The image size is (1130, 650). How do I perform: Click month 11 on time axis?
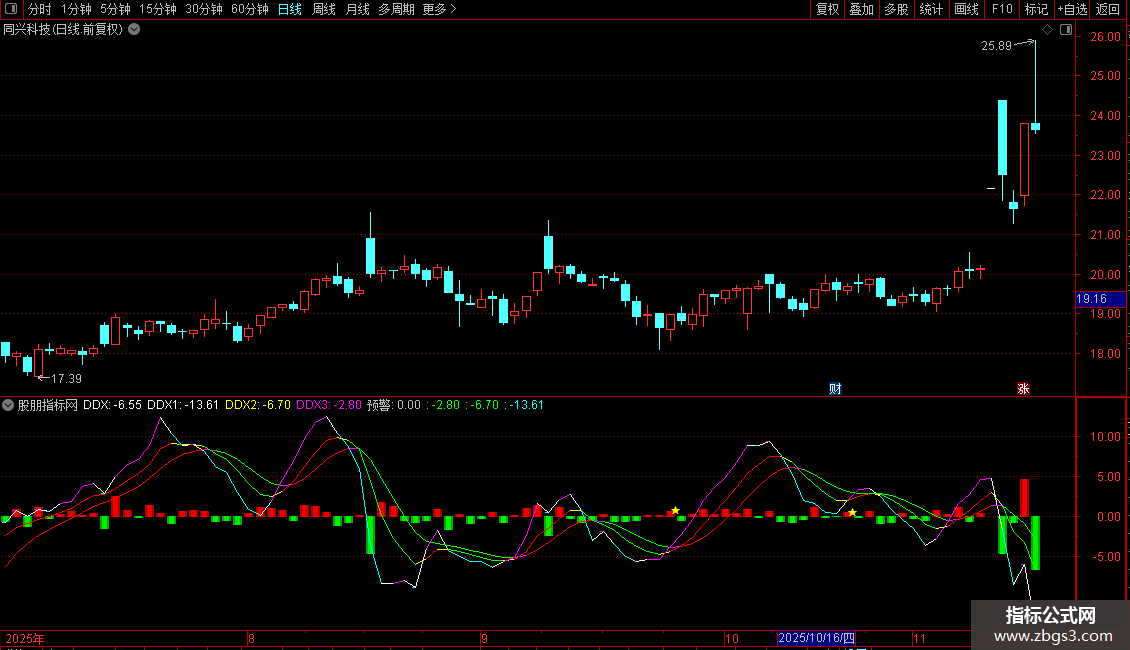click(x=919, y=638)
